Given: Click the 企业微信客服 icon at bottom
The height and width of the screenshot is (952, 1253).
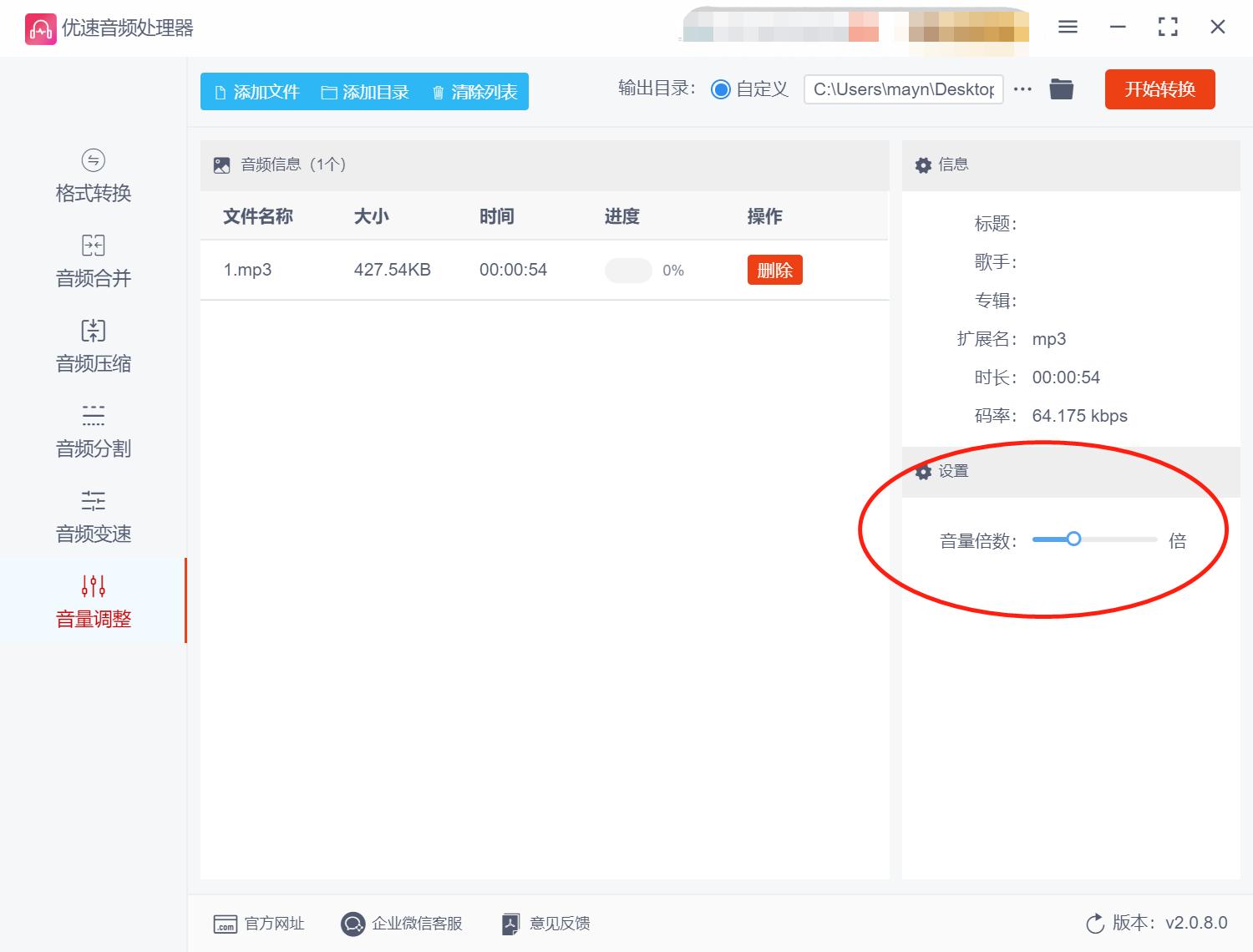Looking at the screenshot, I should [353, 924].
